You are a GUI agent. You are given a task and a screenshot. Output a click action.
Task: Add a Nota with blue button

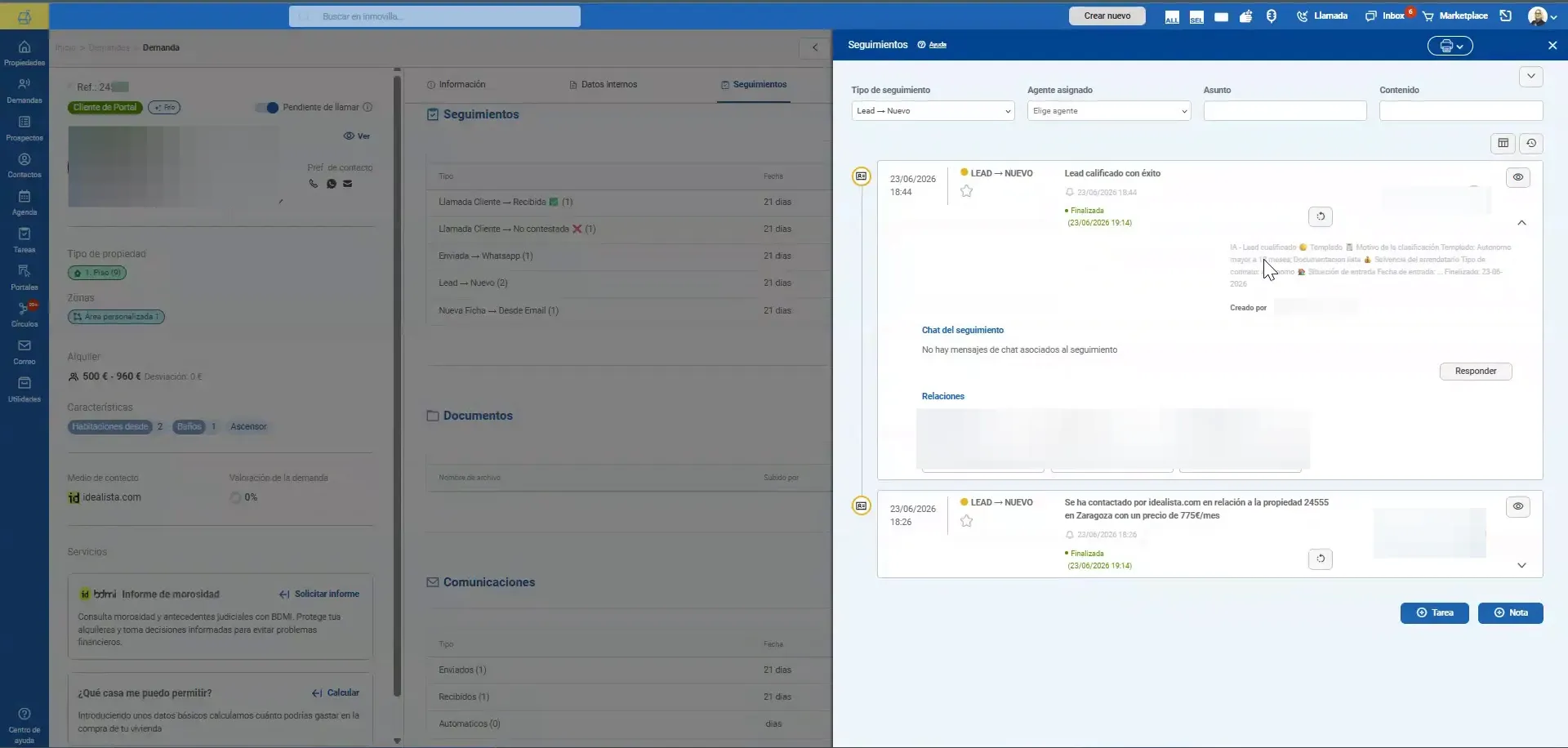(x=1511, y=613)
